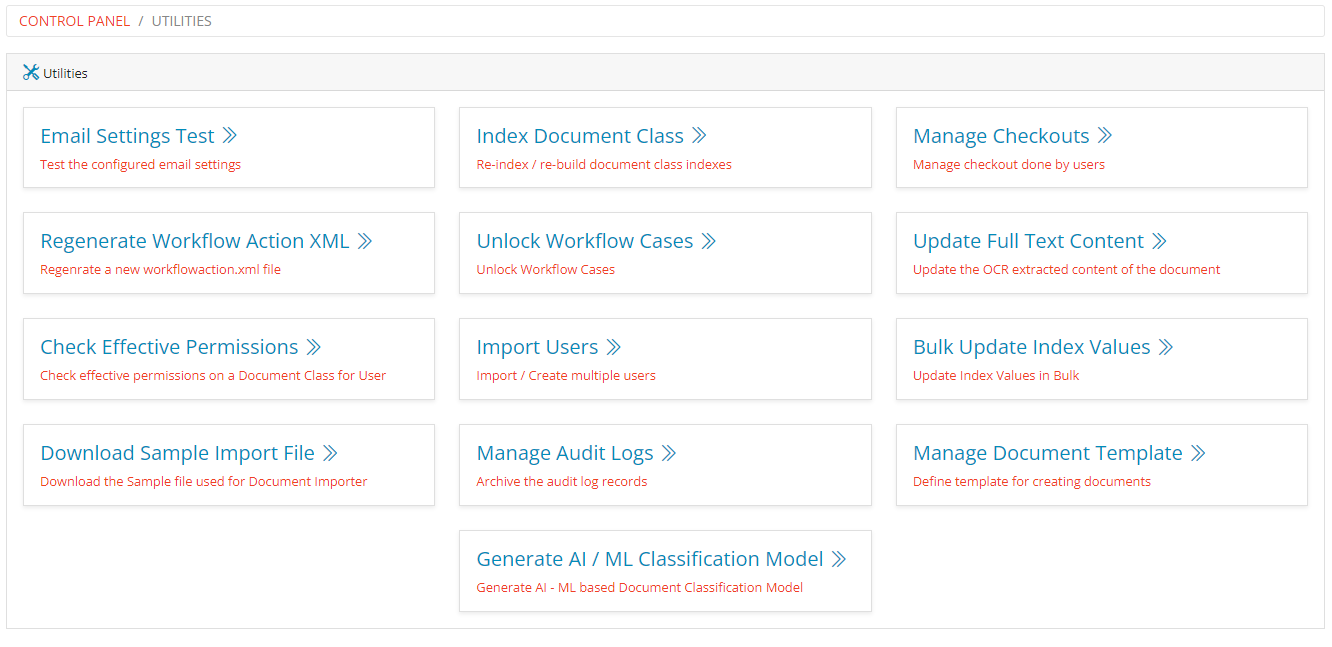1332x647 pixels.
Task: Click the double-chevron beside Check Effective Permissions
Action: (314, 347)
